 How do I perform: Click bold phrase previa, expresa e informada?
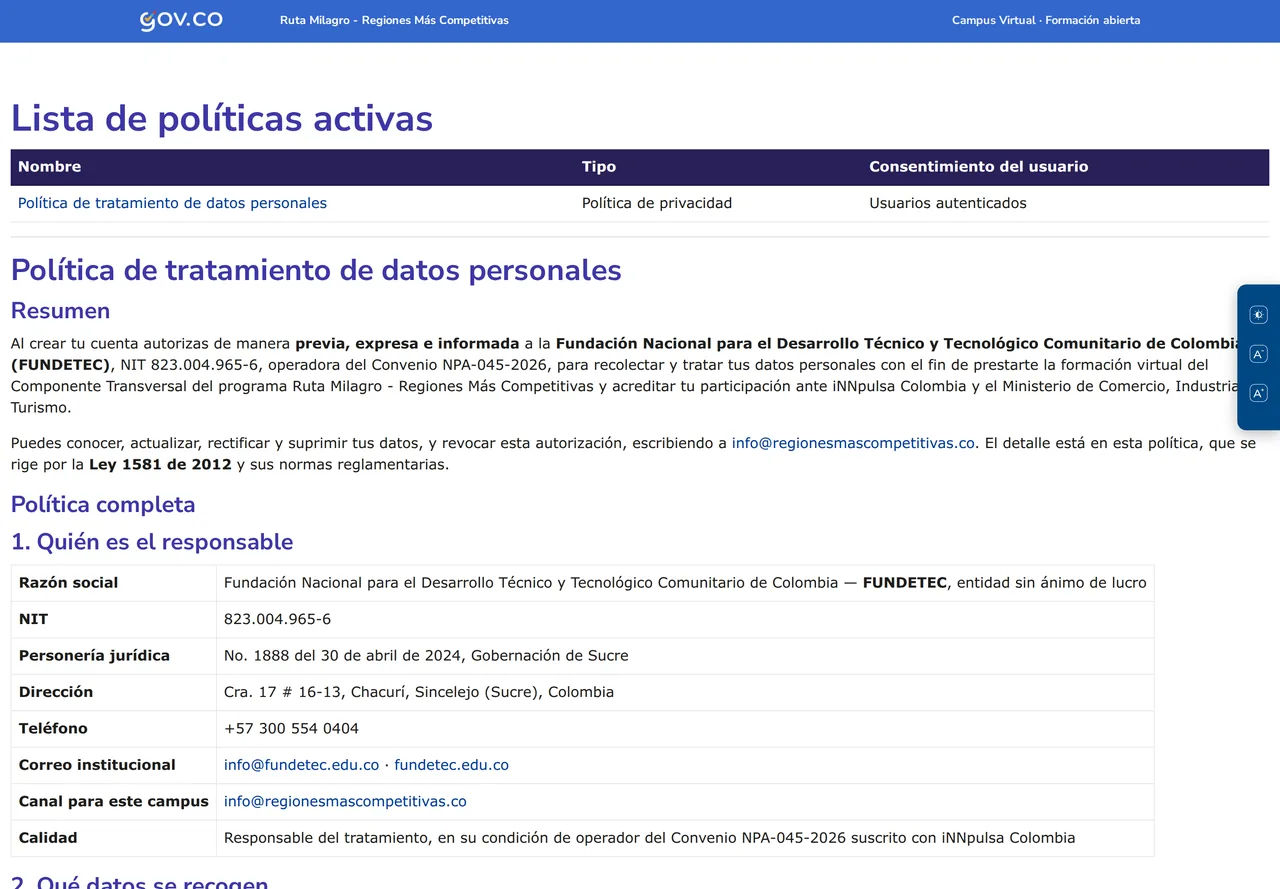407,344
